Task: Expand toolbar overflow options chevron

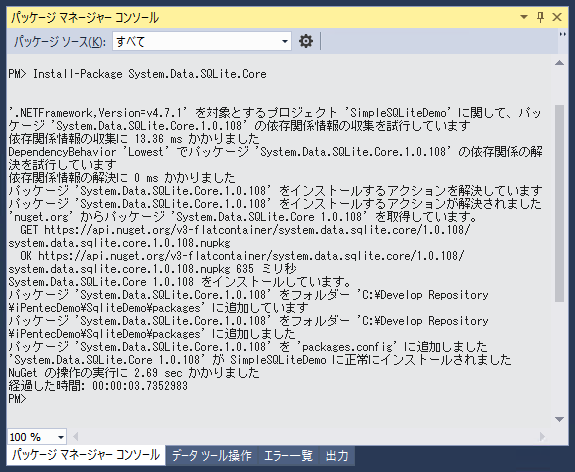Action: tap(562, 34)
